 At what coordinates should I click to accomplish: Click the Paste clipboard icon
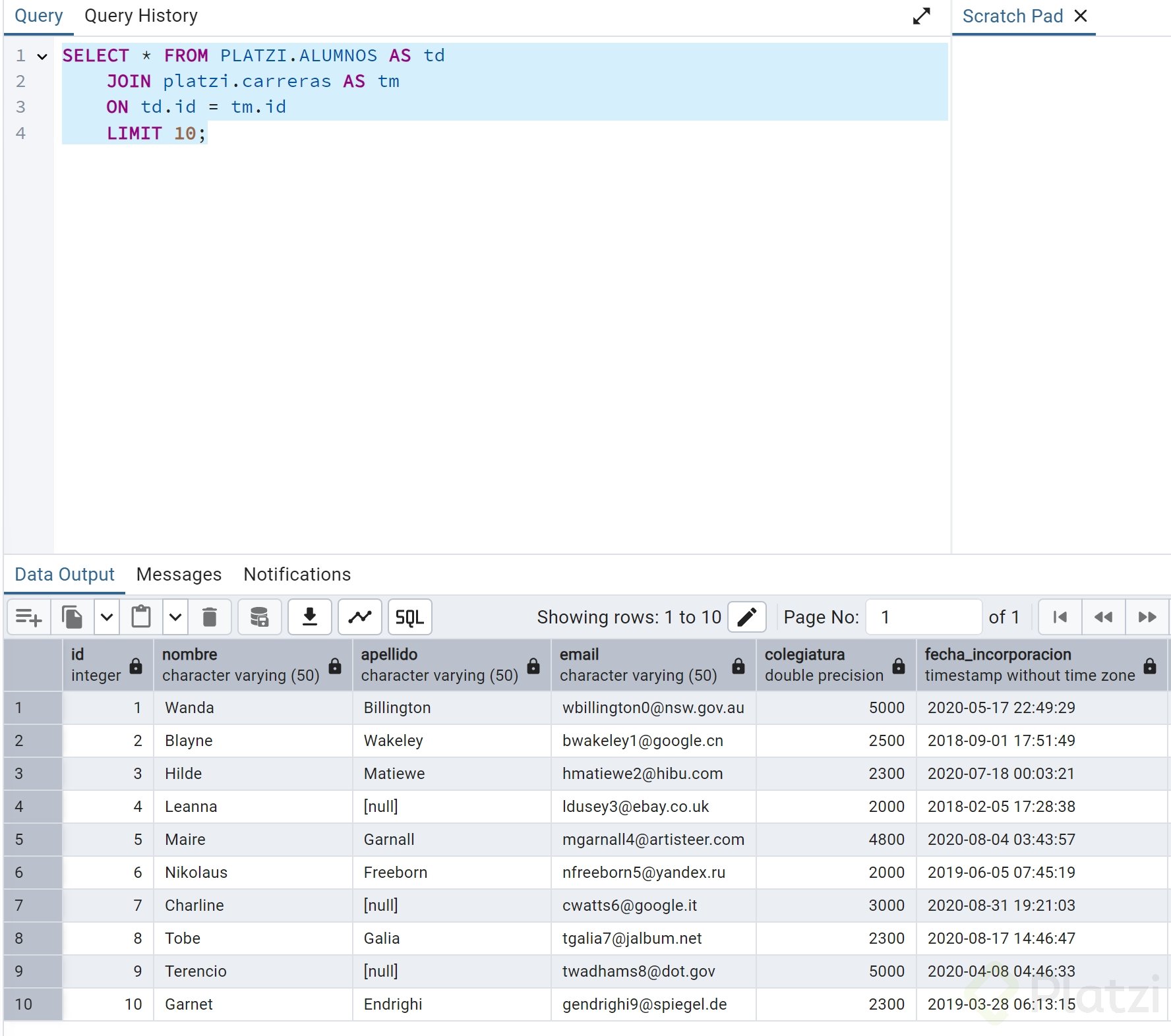(x=141, y=618)
